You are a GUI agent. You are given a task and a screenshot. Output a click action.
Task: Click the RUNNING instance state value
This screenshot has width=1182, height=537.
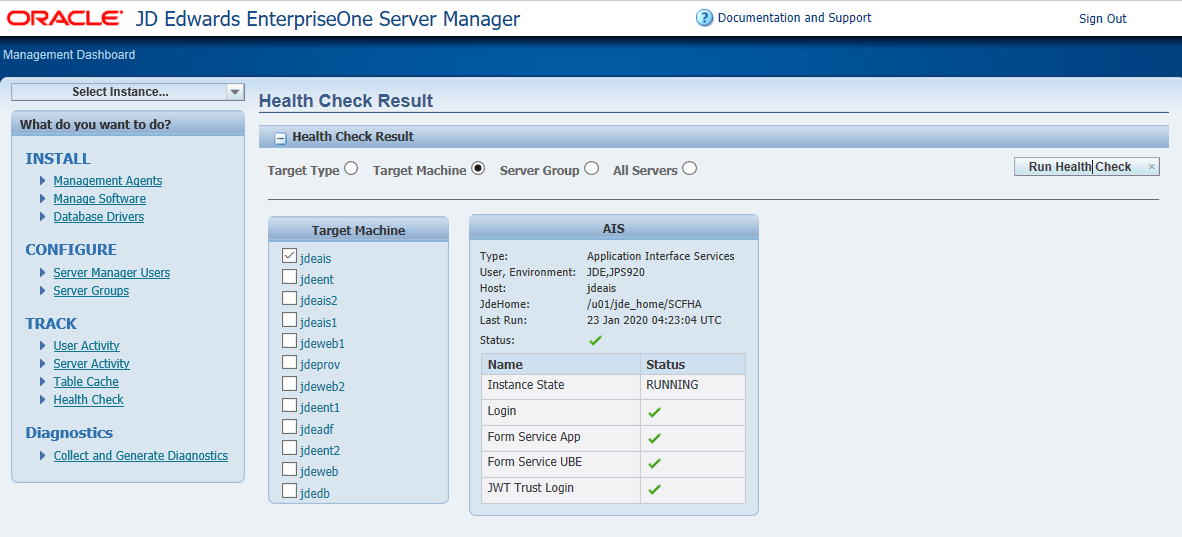(672, 385)
